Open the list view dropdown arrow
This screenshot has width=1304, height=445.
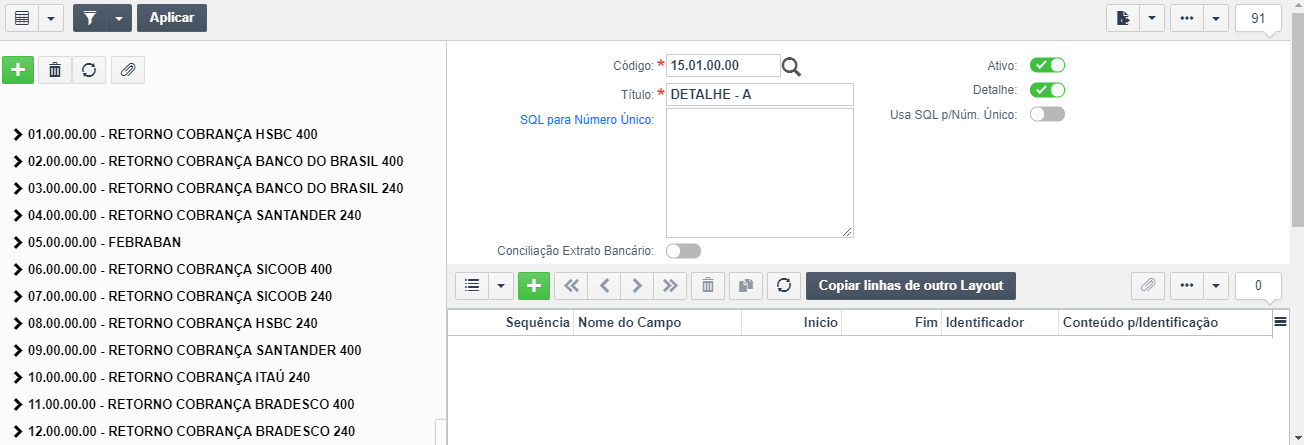tap(501, 285)
